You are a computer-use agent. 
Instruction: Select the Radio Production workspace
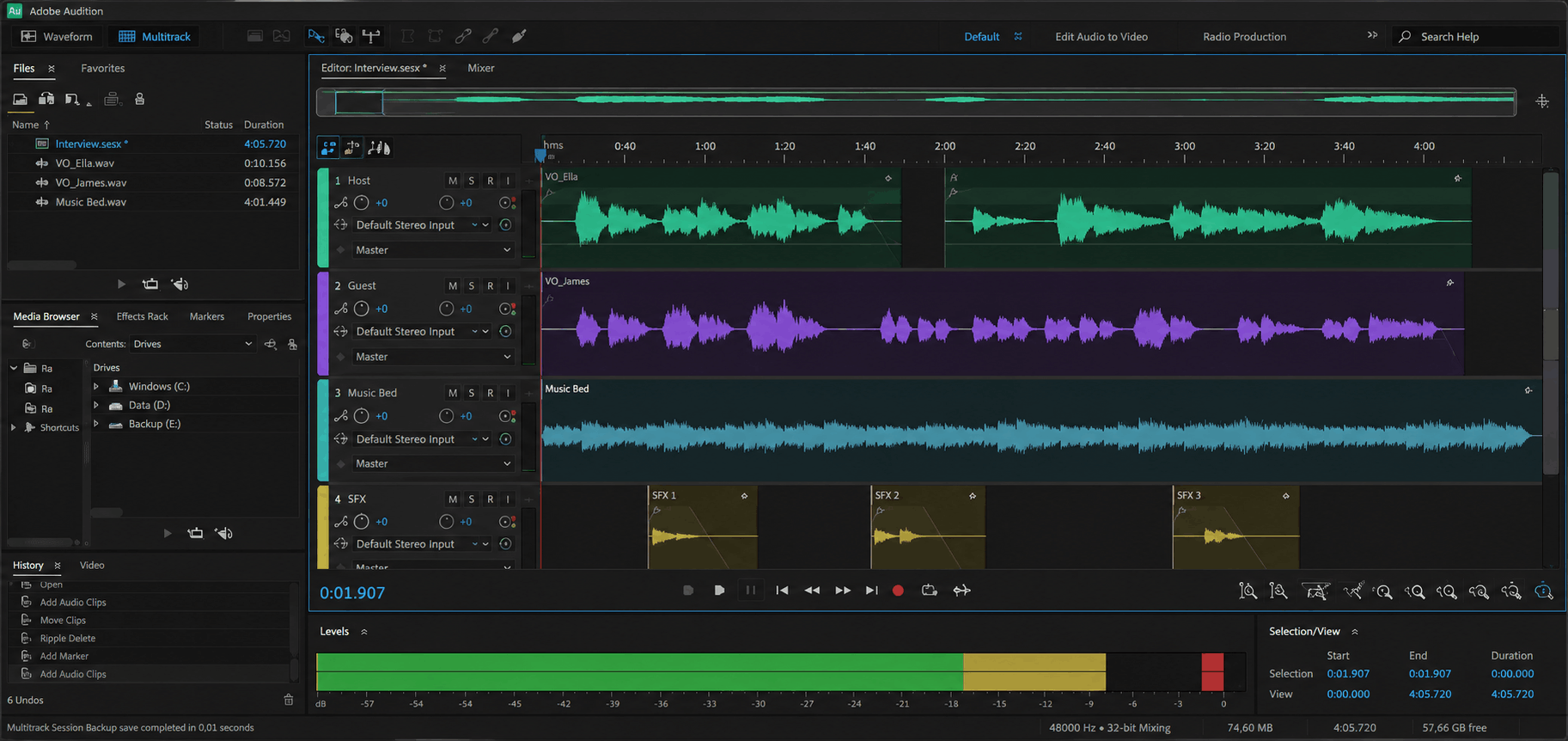[x=1244, y=36]
